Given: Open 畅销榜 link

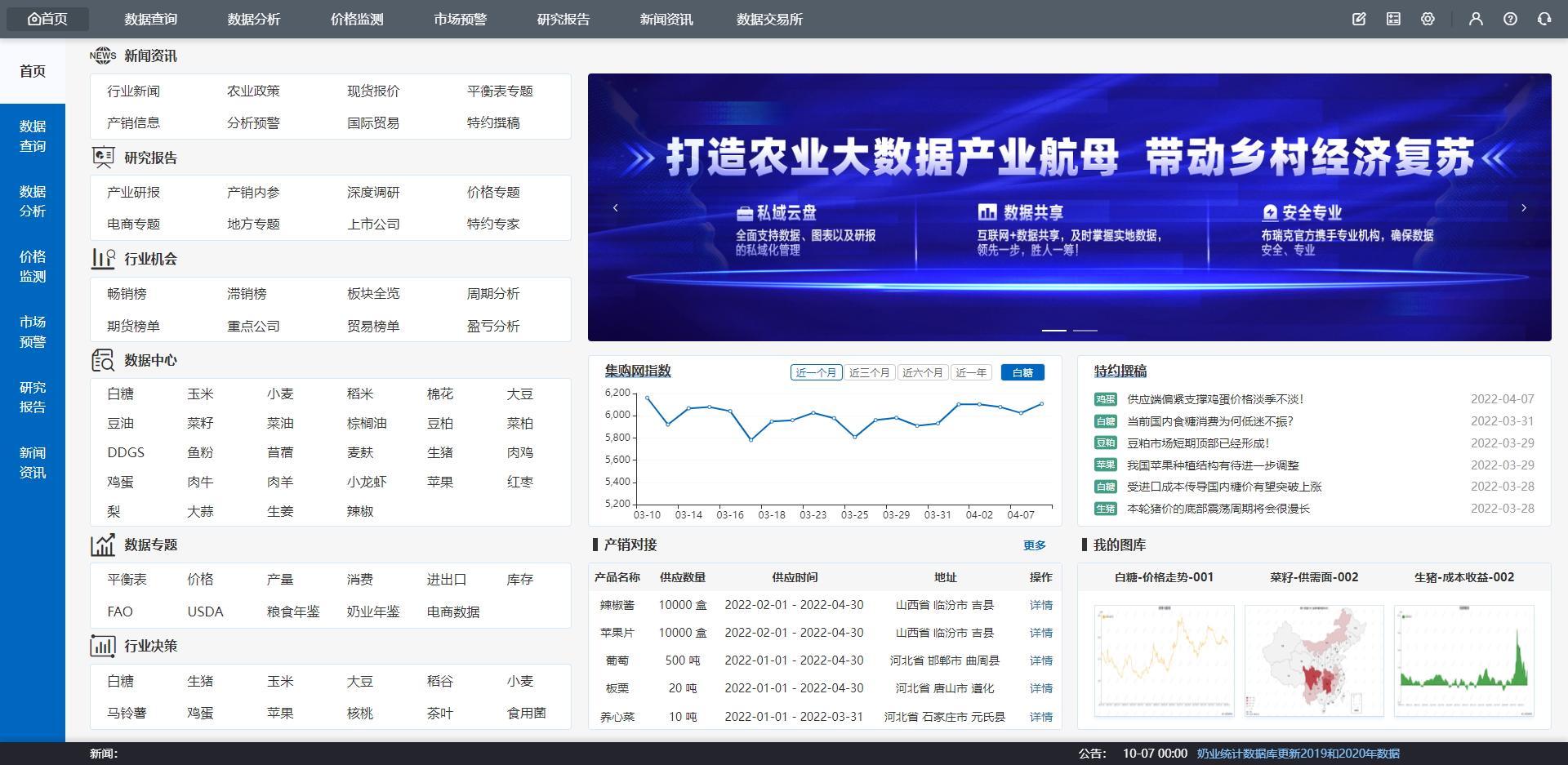Looking at the screenshot, I should point(127,293).
